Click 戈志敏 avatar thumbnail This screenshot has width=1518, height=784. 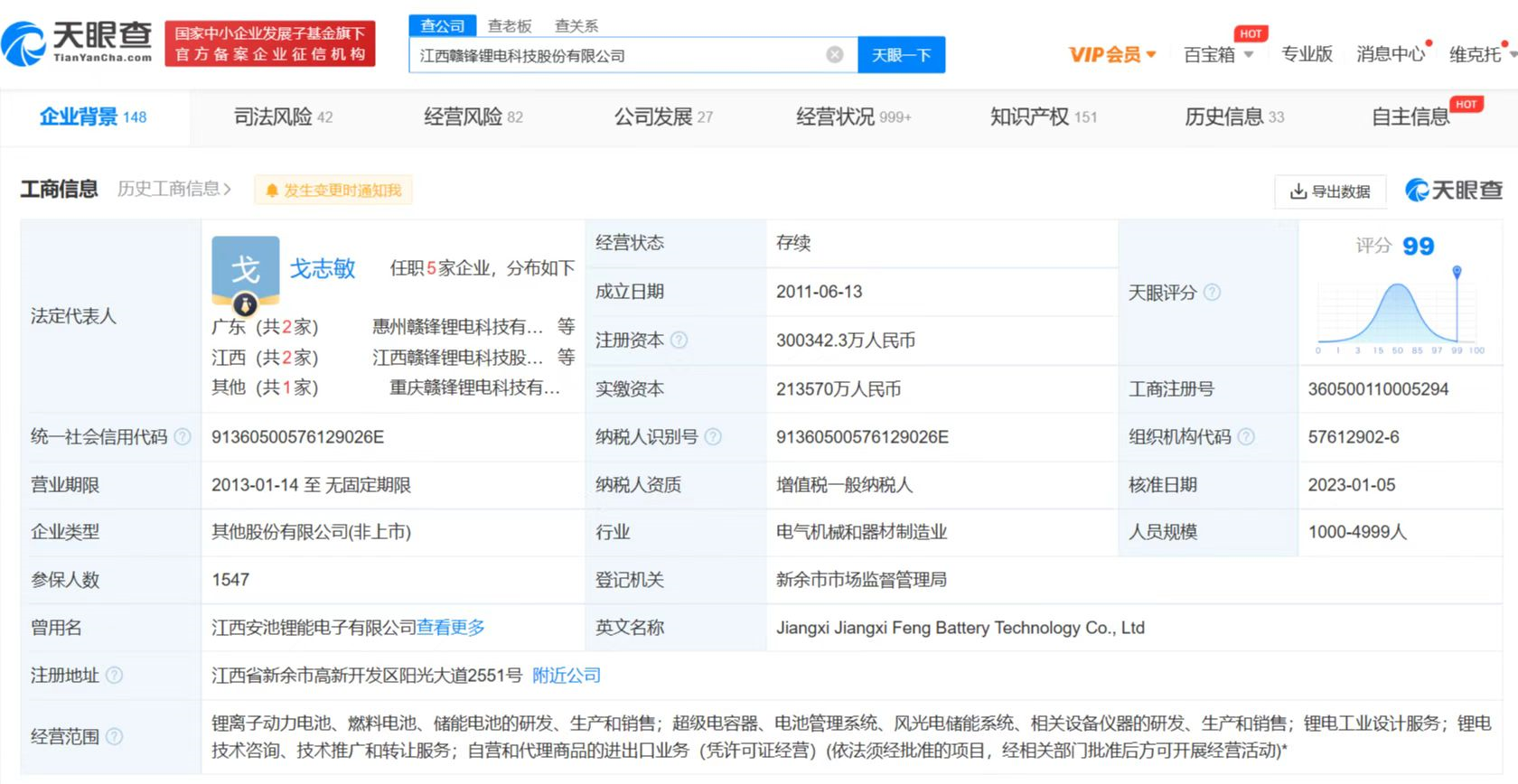(x=245, y=269)
